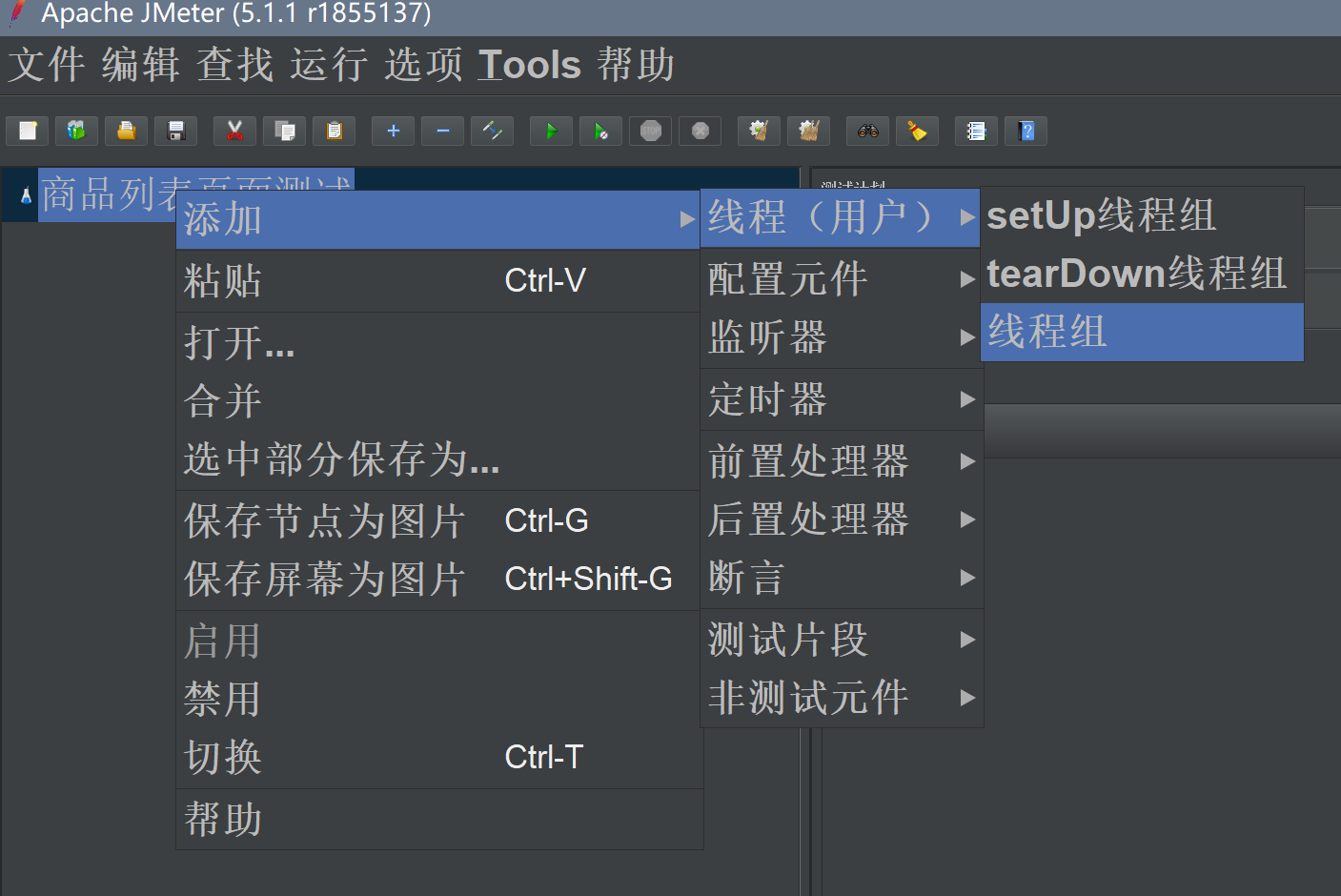Click the Toggle enable/disable toolbar icon
The width and height of the screenshot is (1341, 896).
[x=492, y=131]
